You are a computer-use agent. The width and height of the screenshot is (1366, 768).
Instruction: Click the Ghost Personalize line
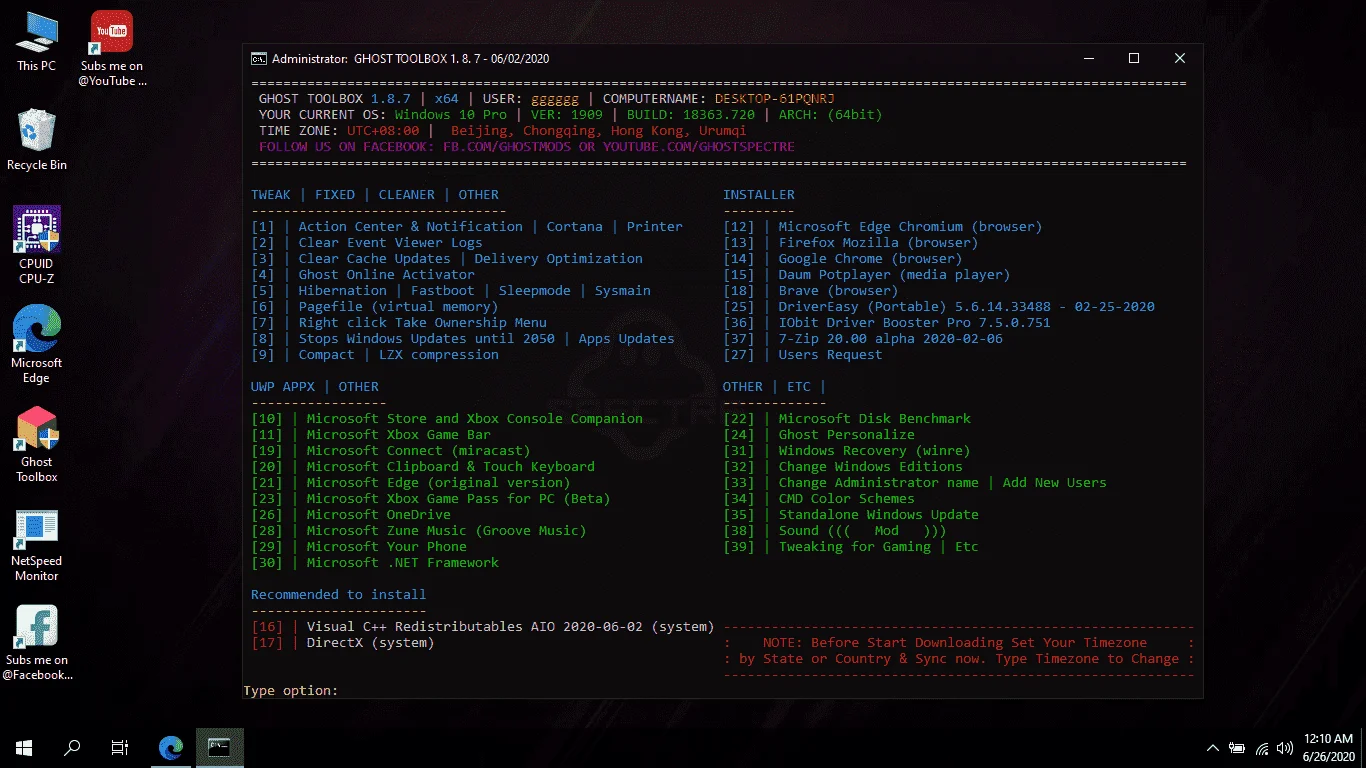pos(819,435)
